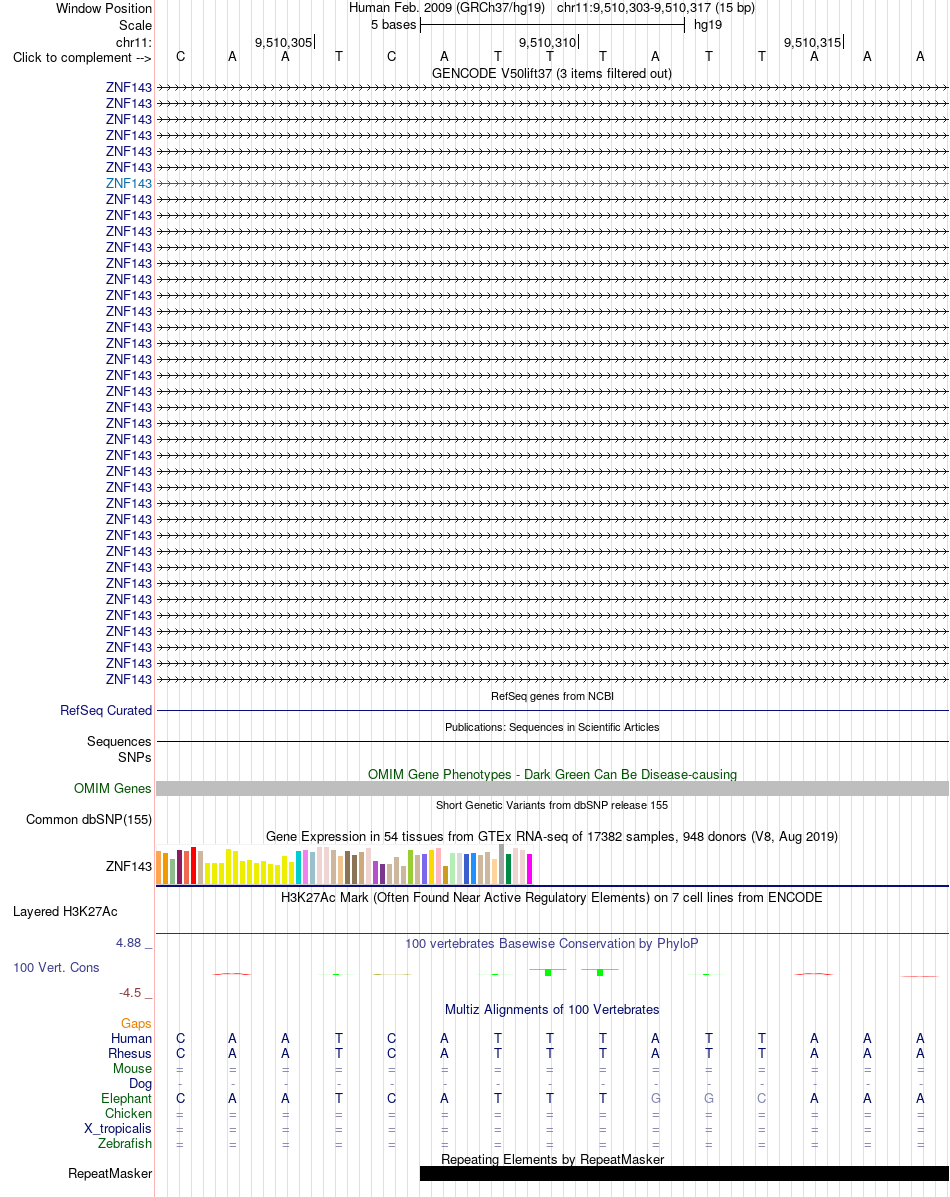950x1197 pixels.
Task: Click the light gray C in Elephant row
Action: [761, 1099]
